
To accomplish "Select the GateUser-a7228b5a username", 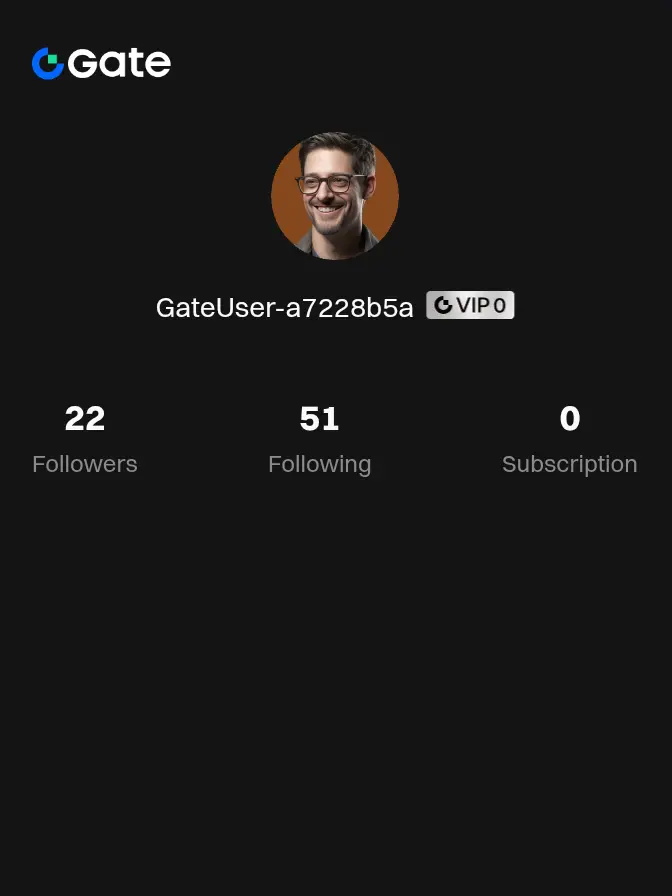I will pos(285,308).
